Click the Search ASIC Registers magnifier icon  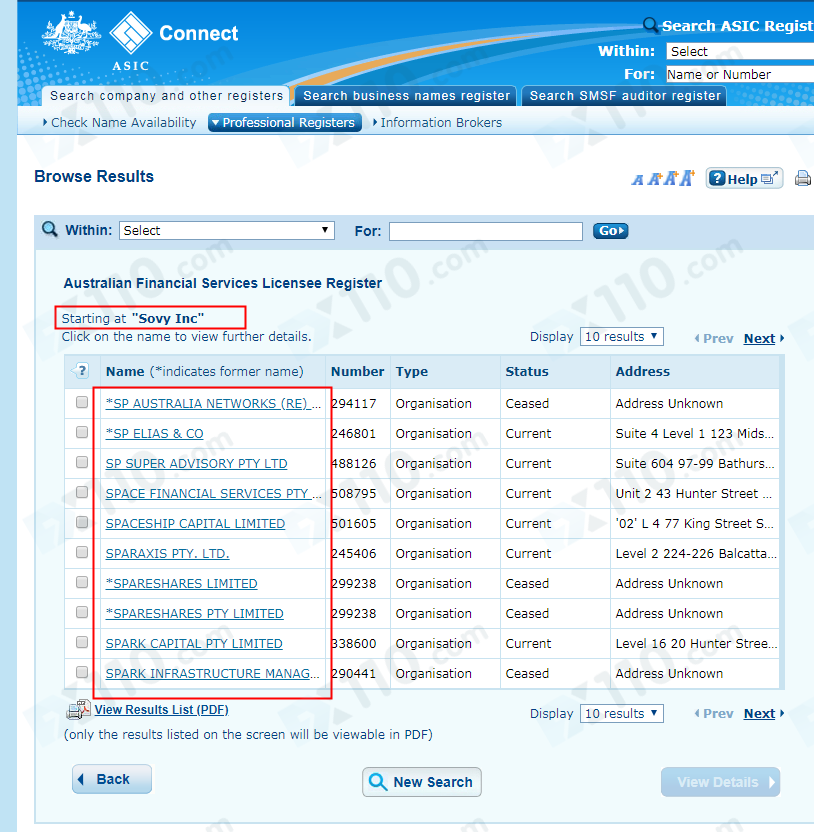tap(650, 24)
